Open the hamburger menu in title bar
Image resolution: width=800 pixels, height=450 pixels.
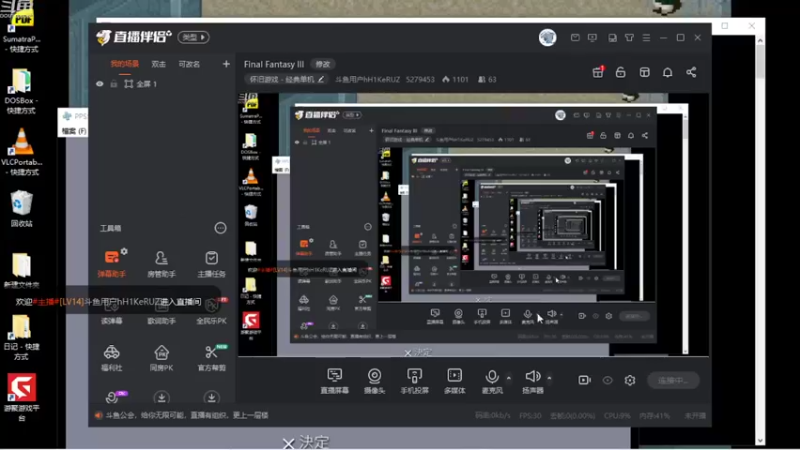coord(646,38)
